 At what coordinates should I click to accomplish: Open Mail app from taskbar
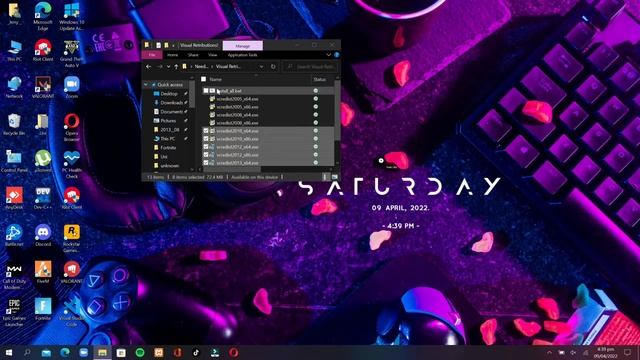[46, 352]
